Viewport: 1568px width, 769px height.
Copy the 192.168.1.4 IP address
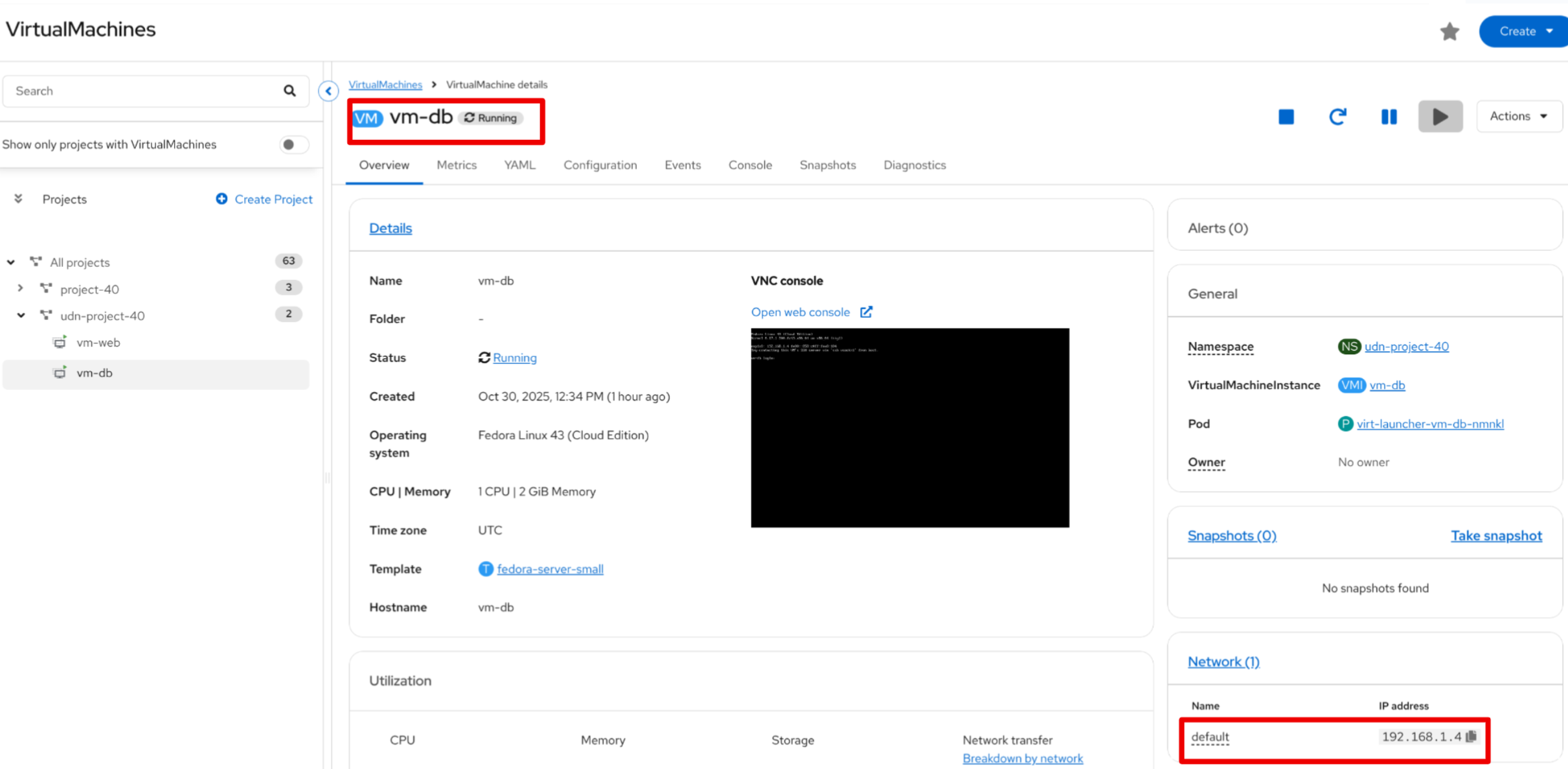coord(1471,737)
